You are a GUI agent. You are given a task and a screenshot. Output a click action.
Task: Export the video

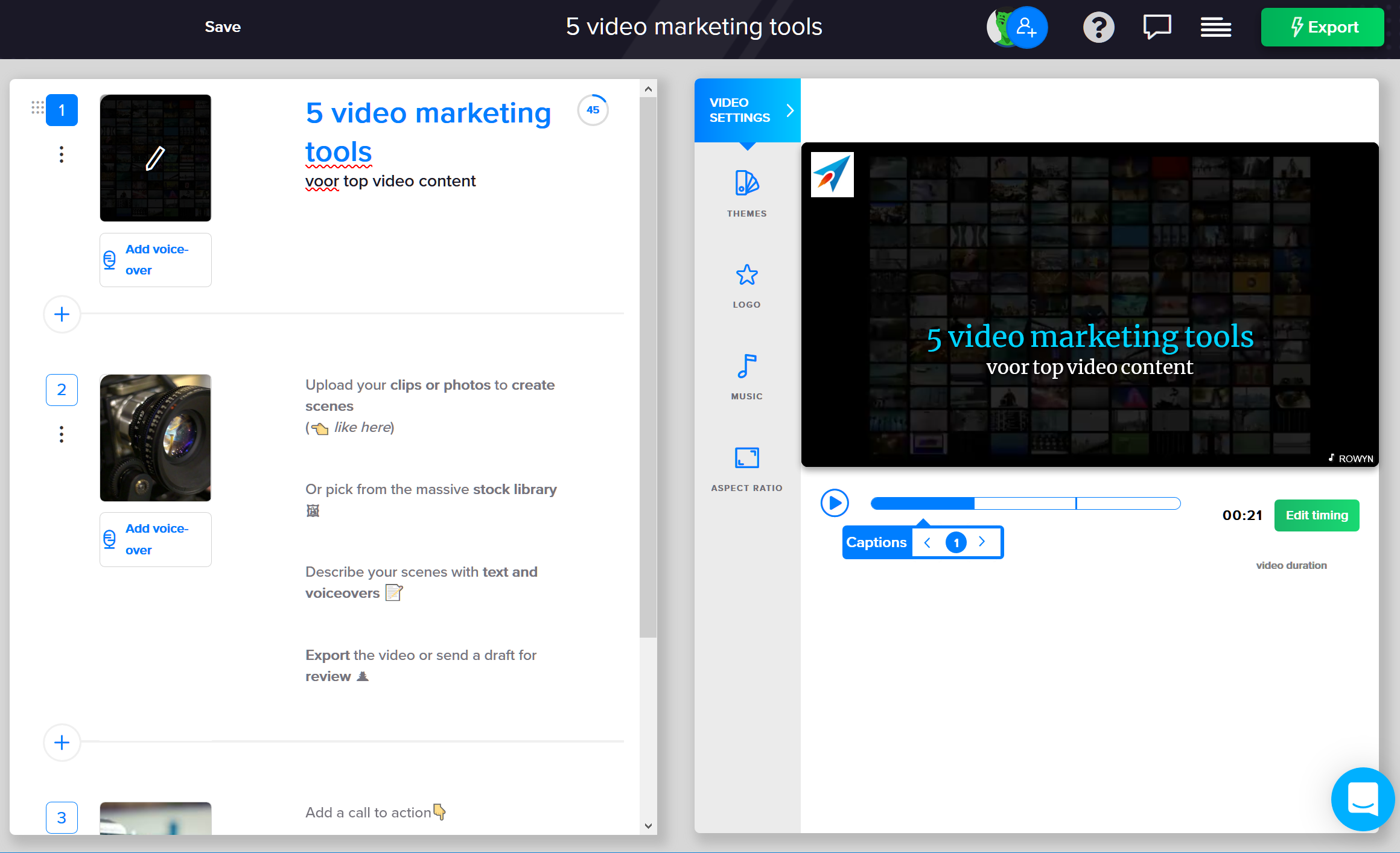1322,27
